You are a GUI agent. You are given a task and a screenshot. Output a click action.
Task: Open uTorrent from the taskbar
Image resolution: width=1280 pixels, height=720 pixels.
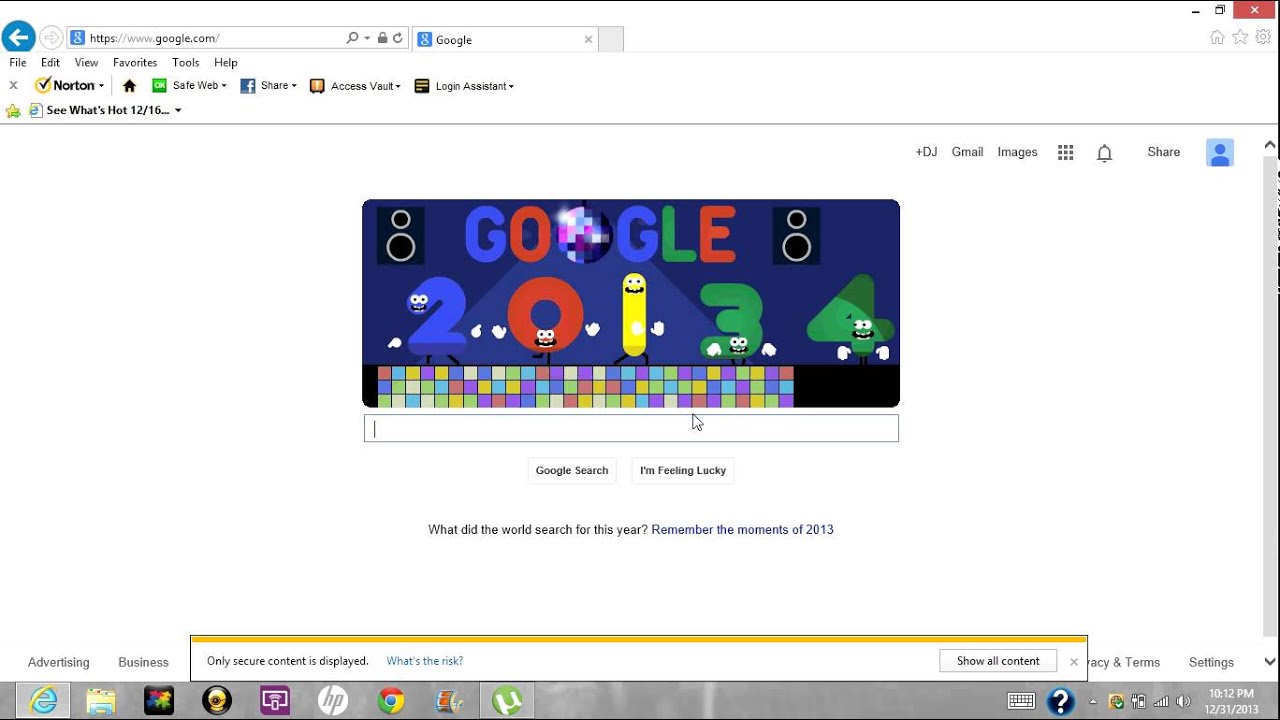pyautogui.click(x=507, y=701)
